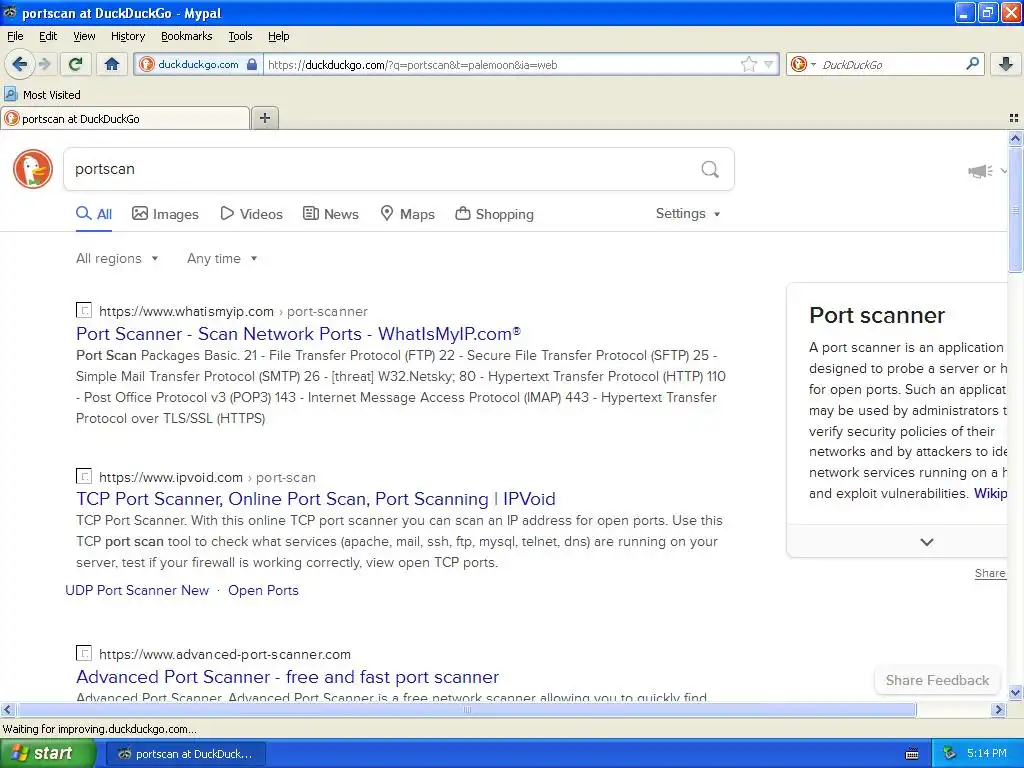Select the portscan at DuckDuckGo tab
Image resolution: width=1024 pixels, height=768 pixels.
[125, 118]
